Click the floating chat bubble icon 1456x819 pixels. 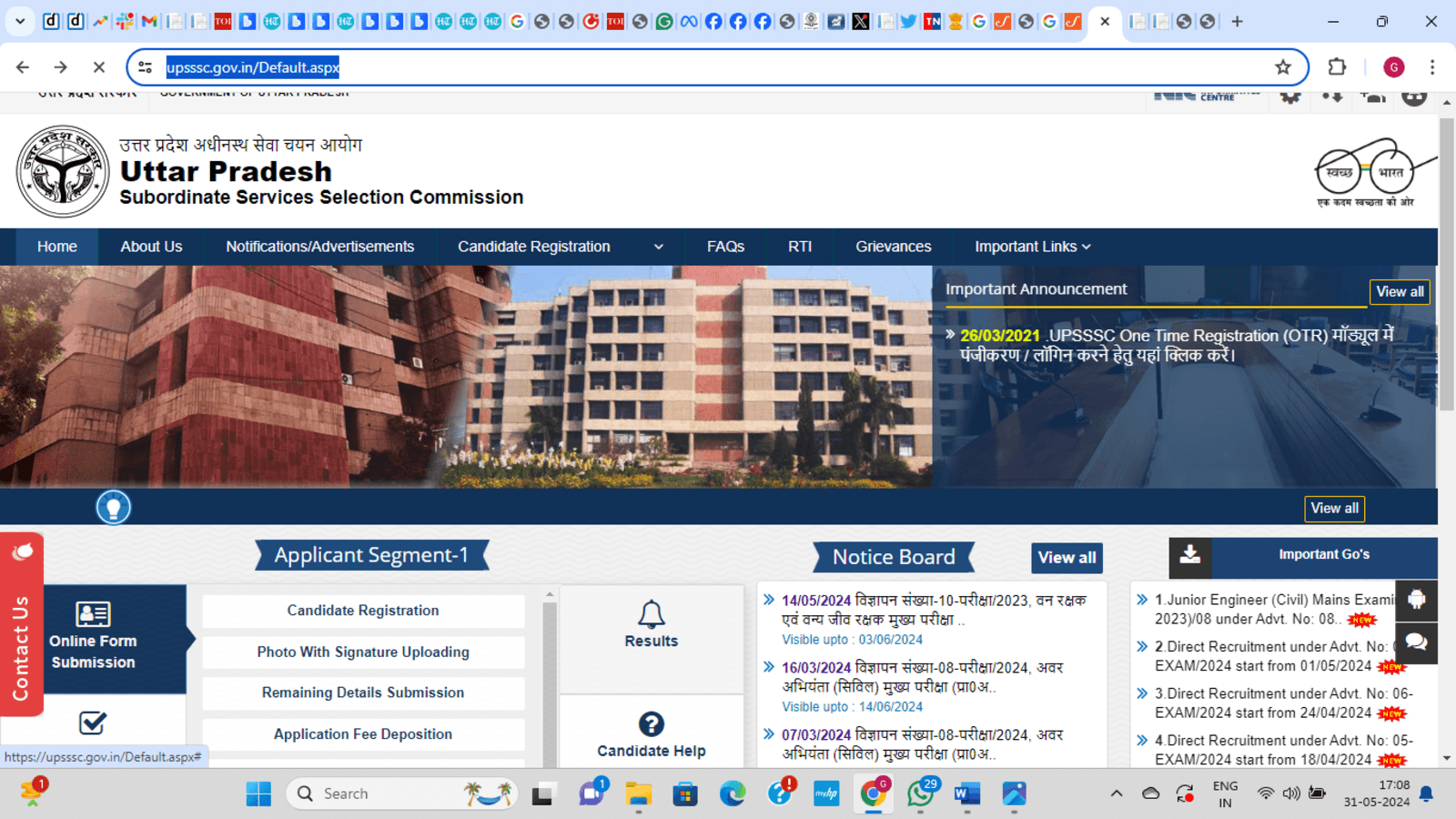1416,642
